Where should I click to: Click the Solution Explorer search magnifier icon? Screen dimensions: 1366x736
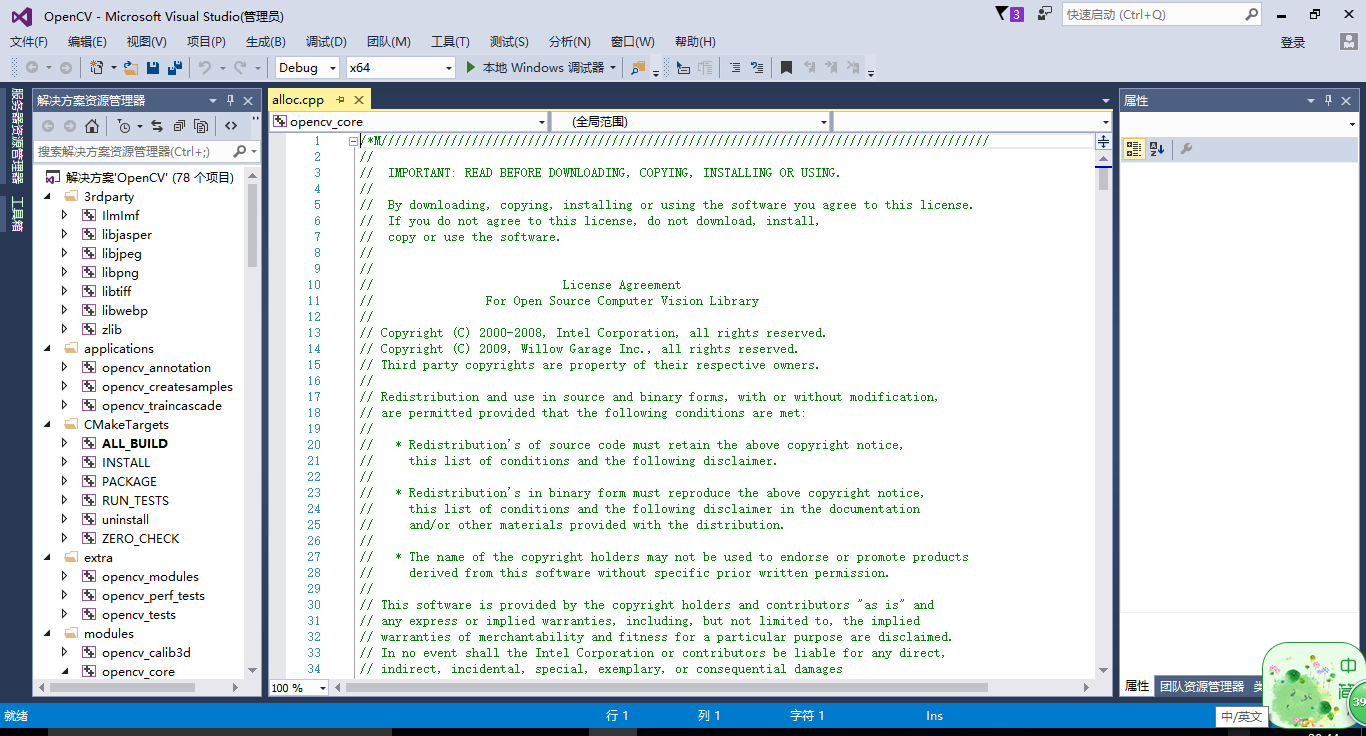[239, 151]
